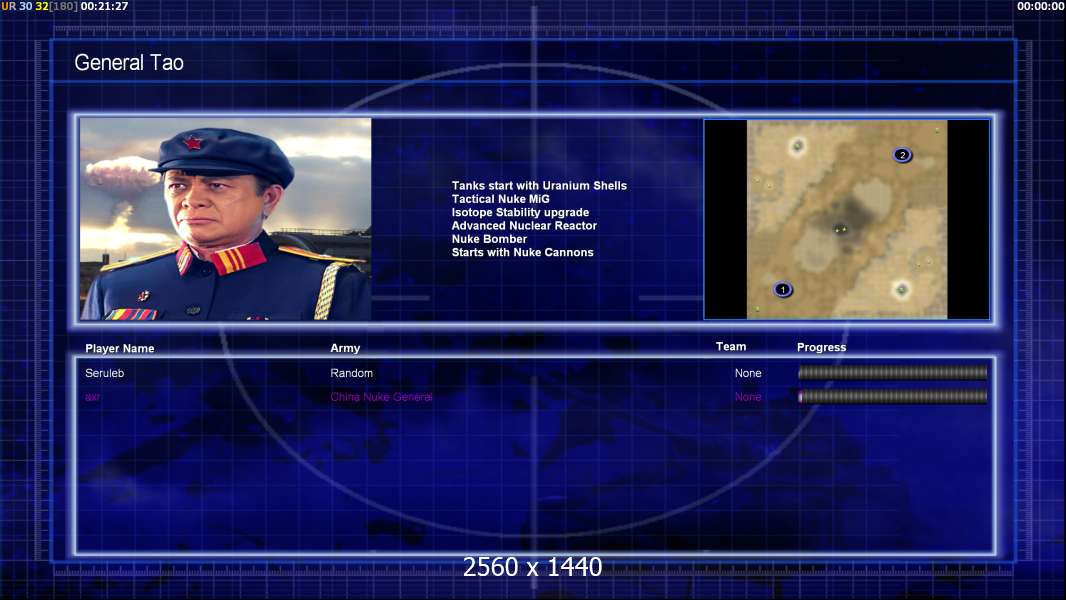Click the Player Name column header

pos(120,348)
